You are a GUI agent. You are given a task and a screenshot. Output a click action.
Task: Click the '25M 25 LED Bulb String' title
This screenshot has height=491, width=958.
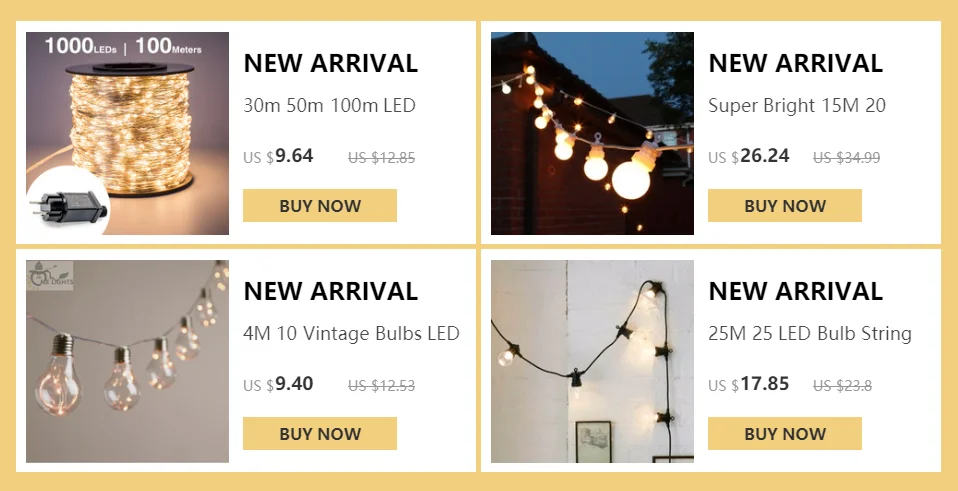(810, 333)
